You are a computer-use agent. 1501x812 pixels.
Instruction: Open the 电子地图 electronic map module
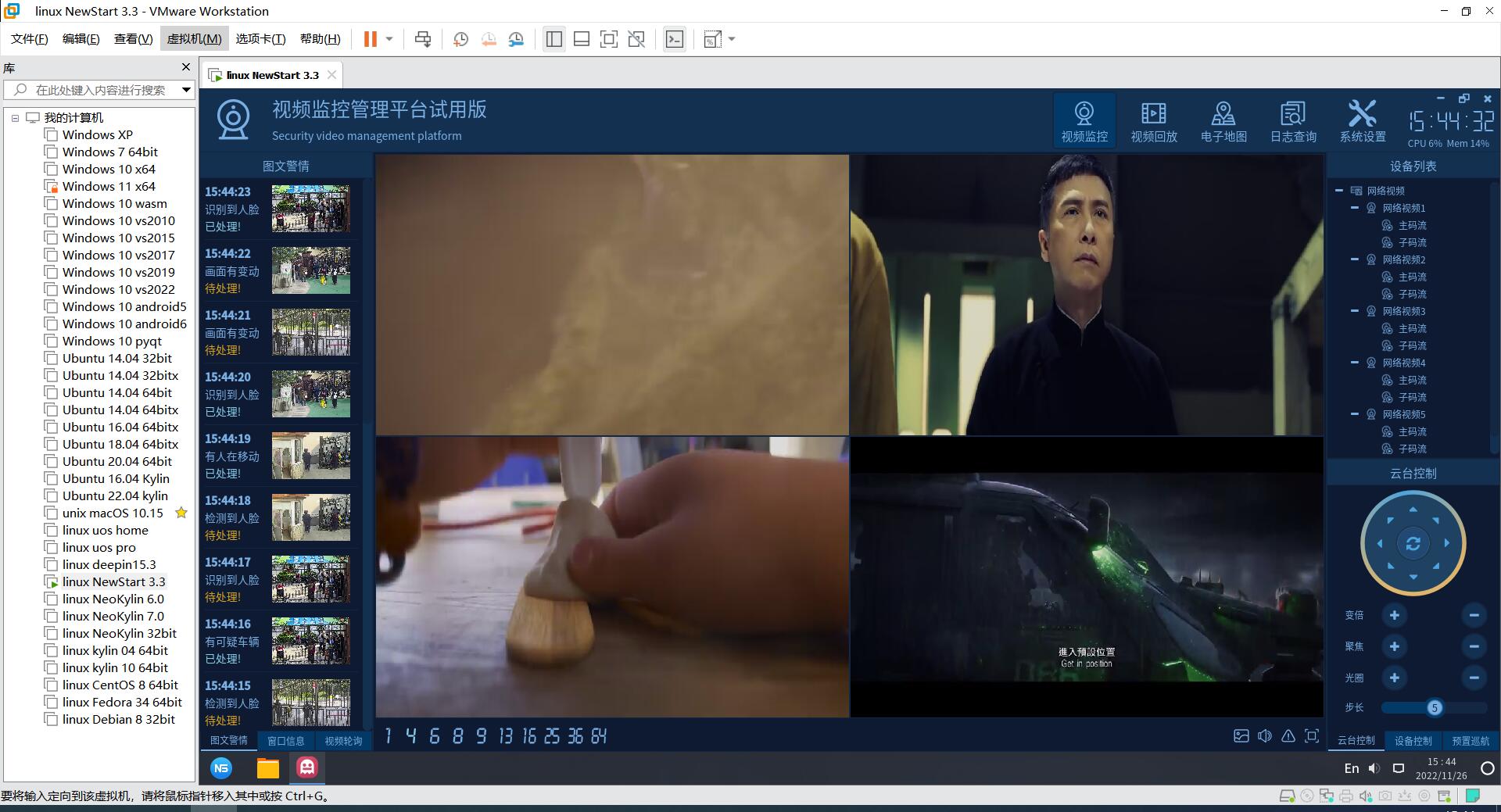click(1223, 122)
